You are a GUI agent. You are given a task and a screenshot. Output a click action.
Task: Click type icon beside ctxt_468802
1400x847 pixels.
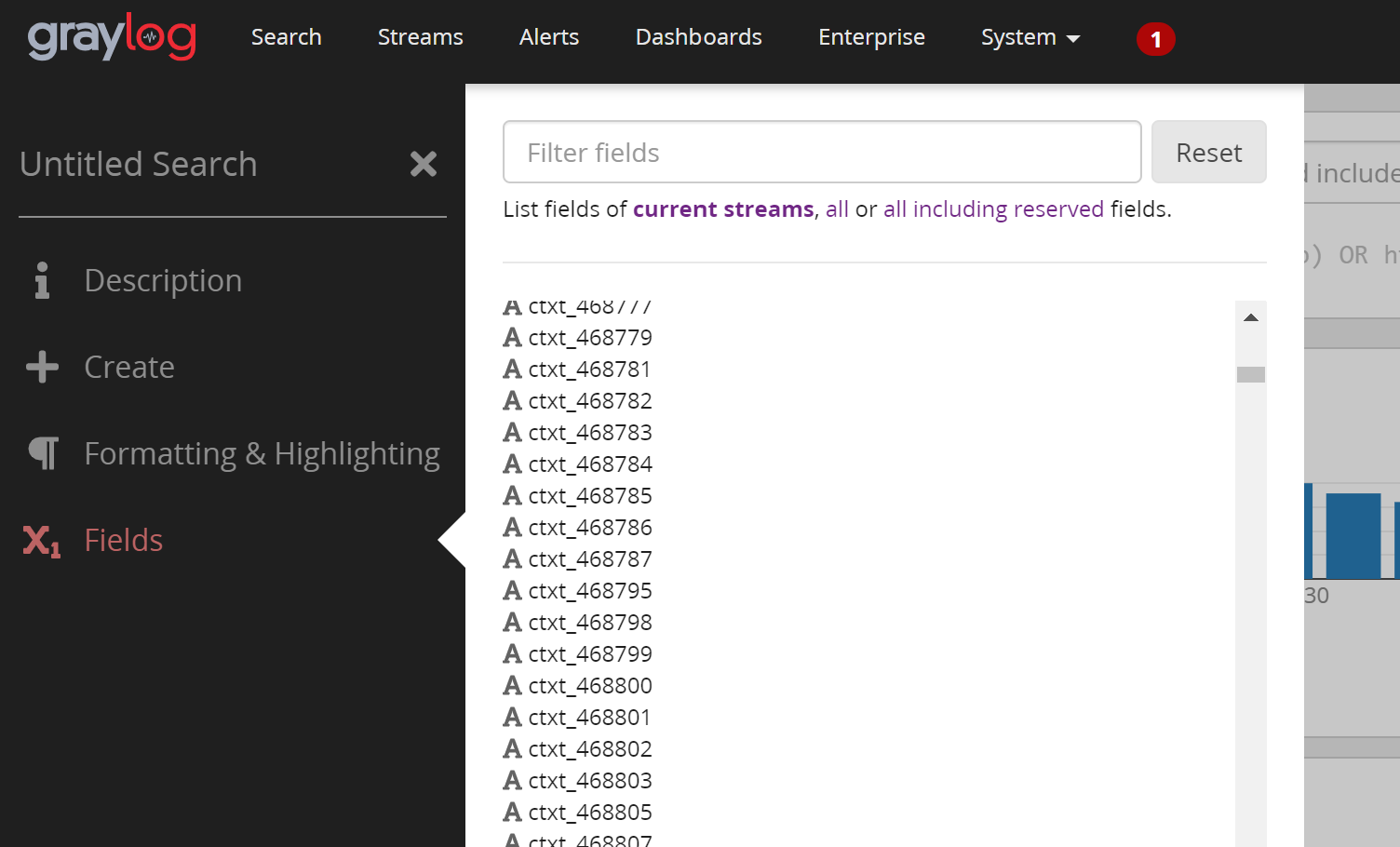(x=512, y=749)
